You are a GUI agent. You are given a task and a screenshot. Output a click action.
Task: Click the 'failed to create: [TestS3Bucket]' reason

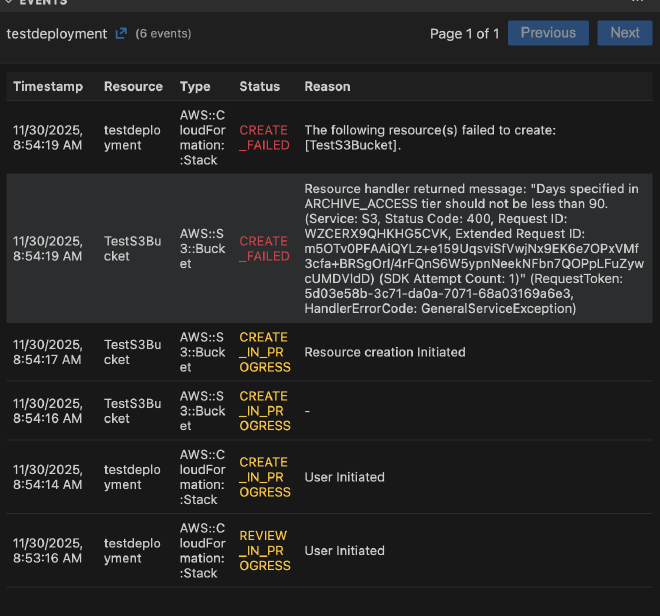(431, 138)
